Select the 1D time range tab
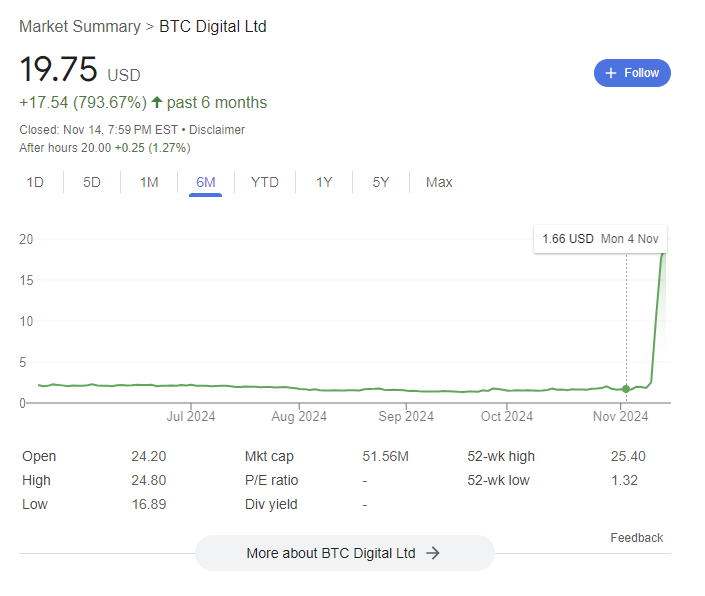Viewport: 705px width, 596px height. coord(35,182)
